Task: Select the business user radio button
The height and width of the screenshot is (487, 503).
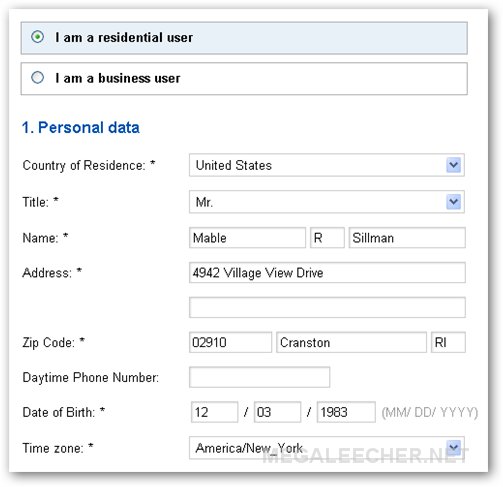Action: pos(37,77)
